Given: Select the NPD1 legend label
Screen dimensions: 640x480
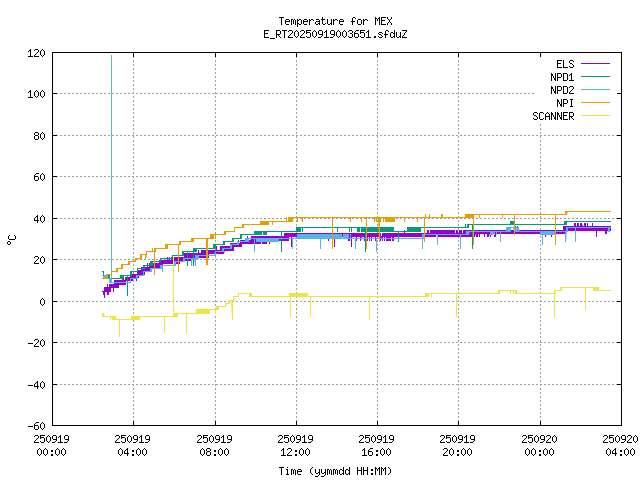Looking at the screenshot, I should pyautogui.click(x=561, y=77).
